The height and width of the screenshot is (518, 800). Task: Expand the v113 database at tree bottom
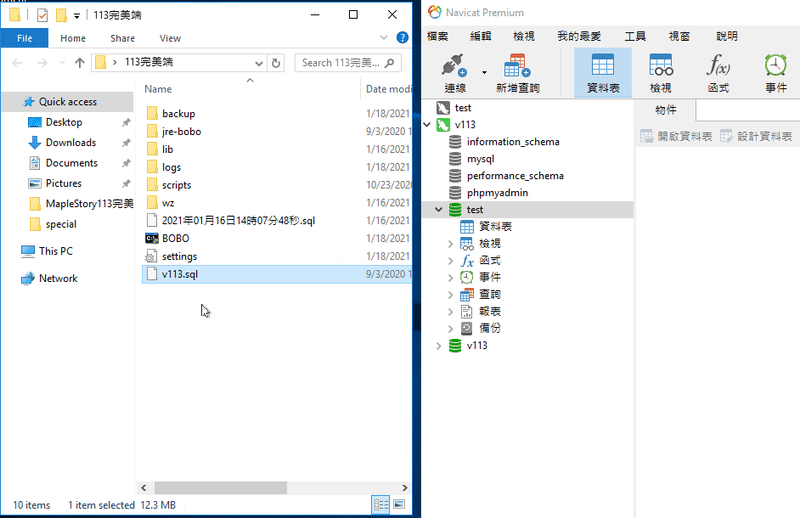(x=439, y=346)
